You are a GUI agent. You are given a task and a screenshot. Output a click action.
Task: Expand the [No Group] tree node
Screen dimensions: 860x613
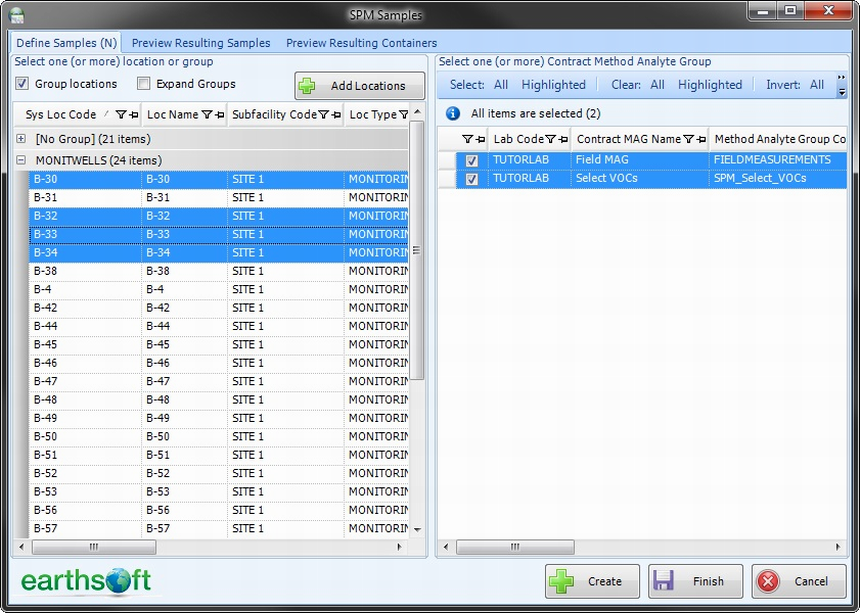click(22, 140)
